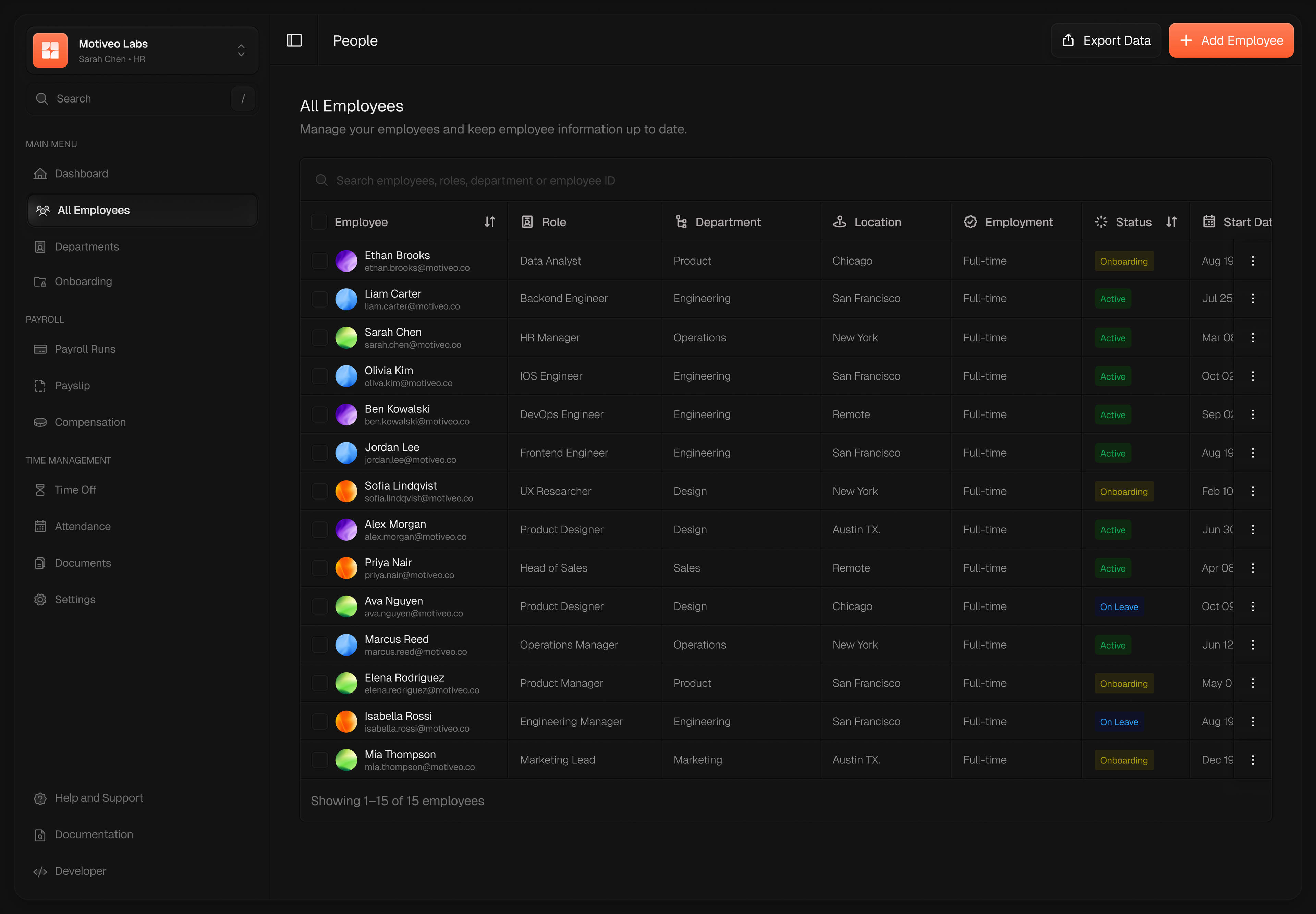Tick the checkbox for Sarah Chen
This screenshot has width=1316, height=914.
(x=319, y=337)
